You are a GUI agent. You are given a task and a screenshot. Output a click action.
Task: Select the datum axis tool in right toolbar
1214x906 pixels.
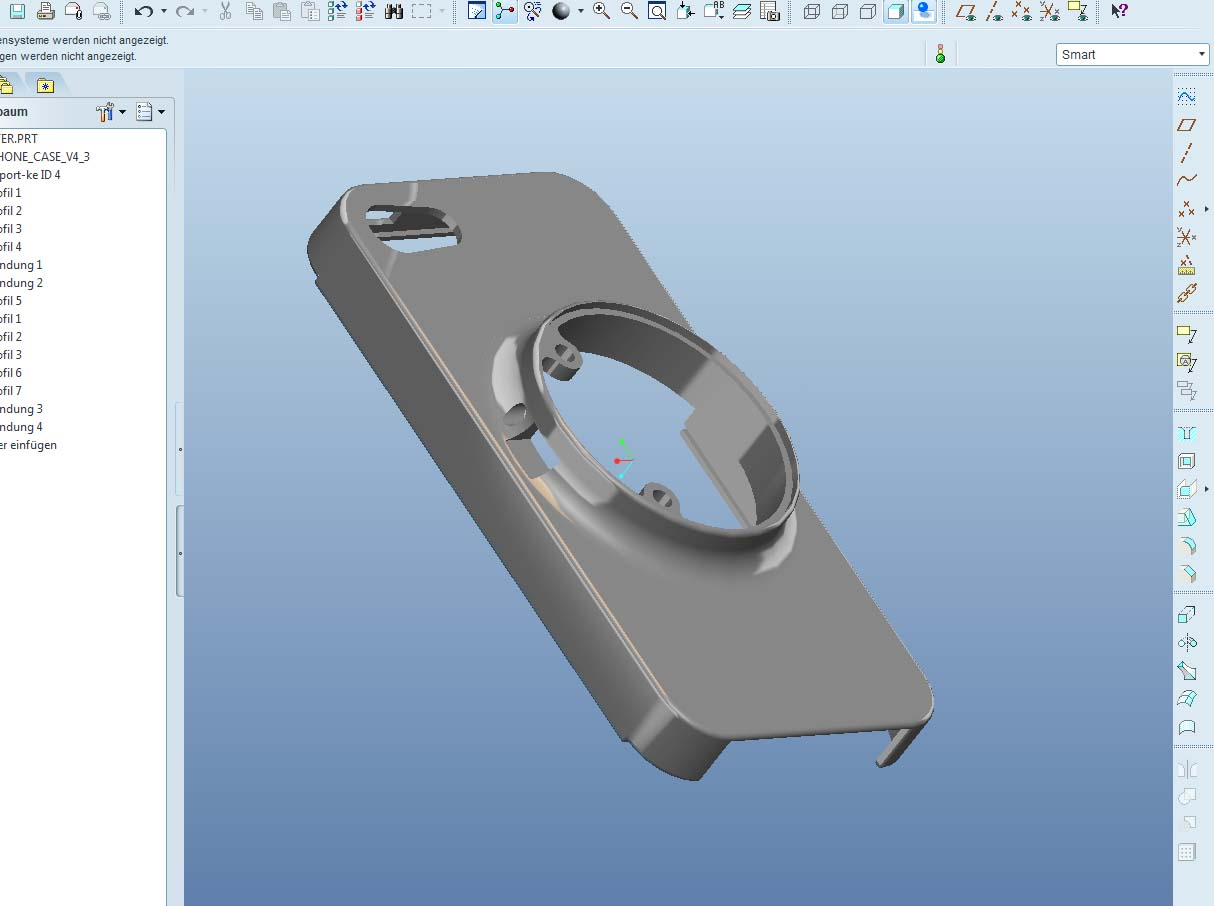[x=1187, y=153]
